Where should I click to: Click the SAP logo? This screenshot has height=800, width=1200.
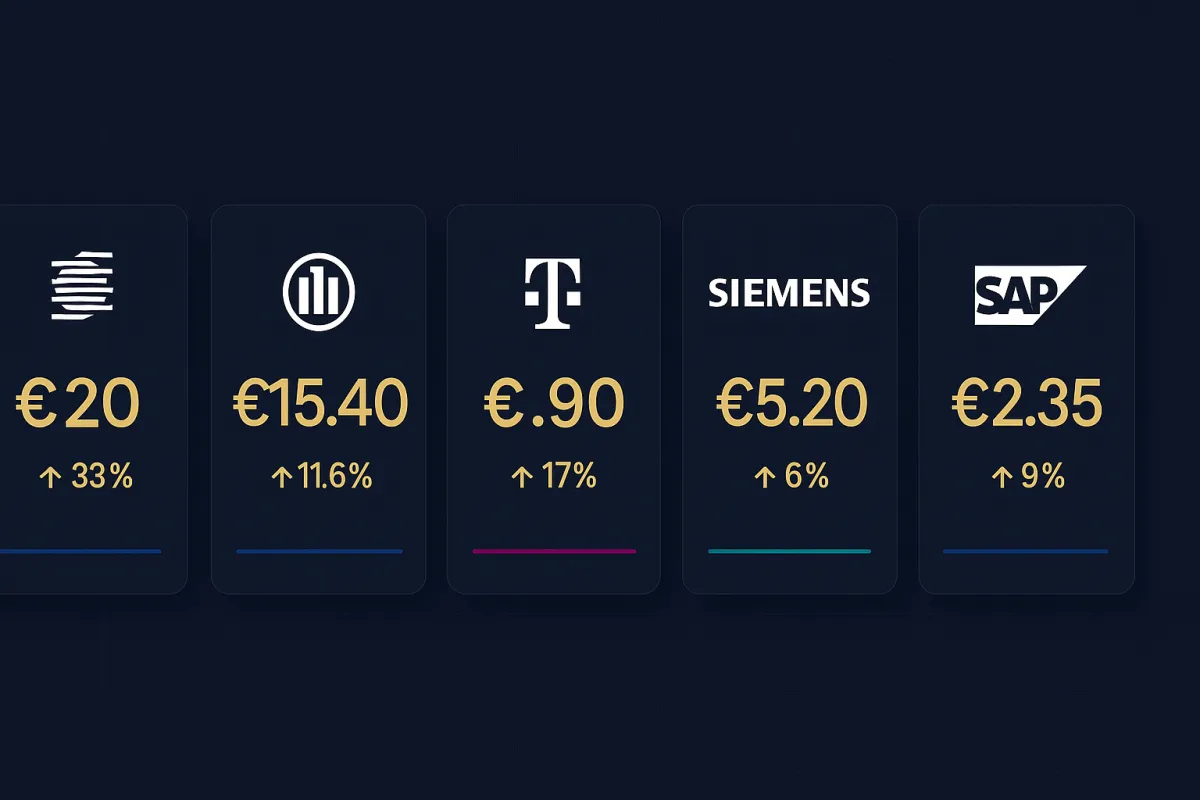click(x=1027, y=295)
